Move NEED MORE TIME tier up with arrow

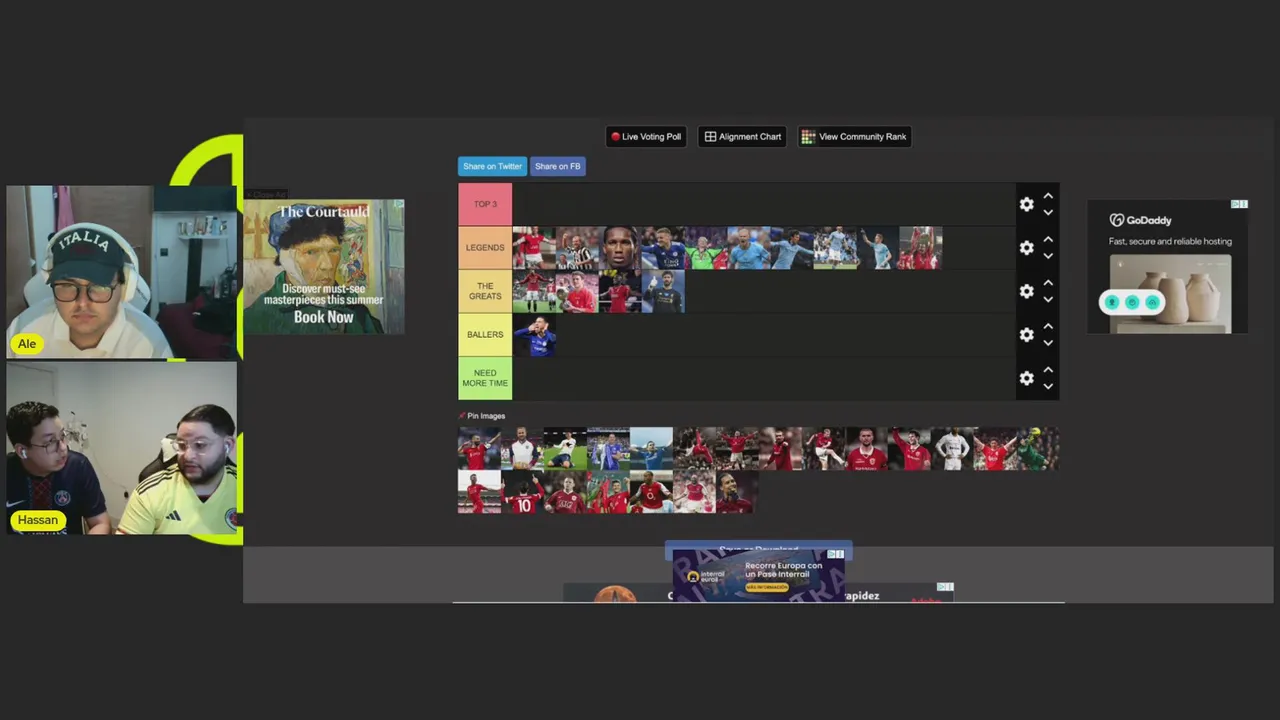[x=1048, y=370]
